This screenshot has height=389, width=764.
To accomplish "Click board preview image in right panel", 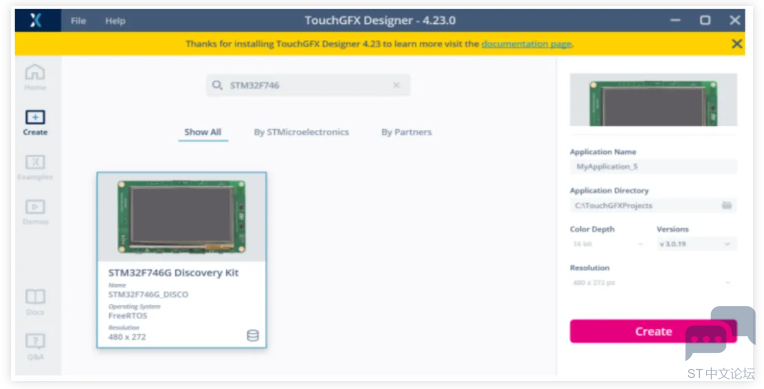I will tap(653, 100).
